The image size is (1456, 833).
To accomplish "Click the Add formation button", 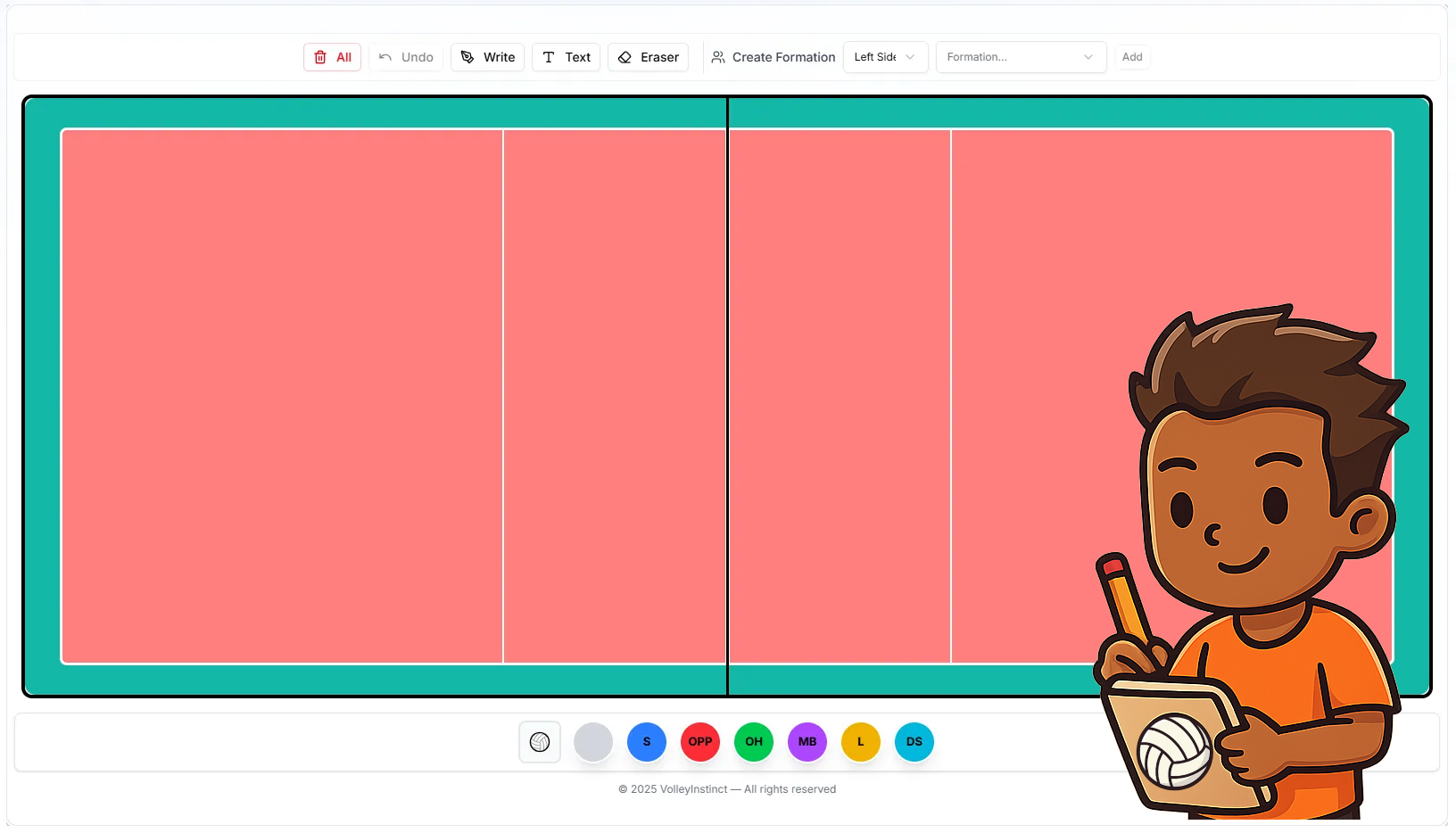I will [1132, 57].
